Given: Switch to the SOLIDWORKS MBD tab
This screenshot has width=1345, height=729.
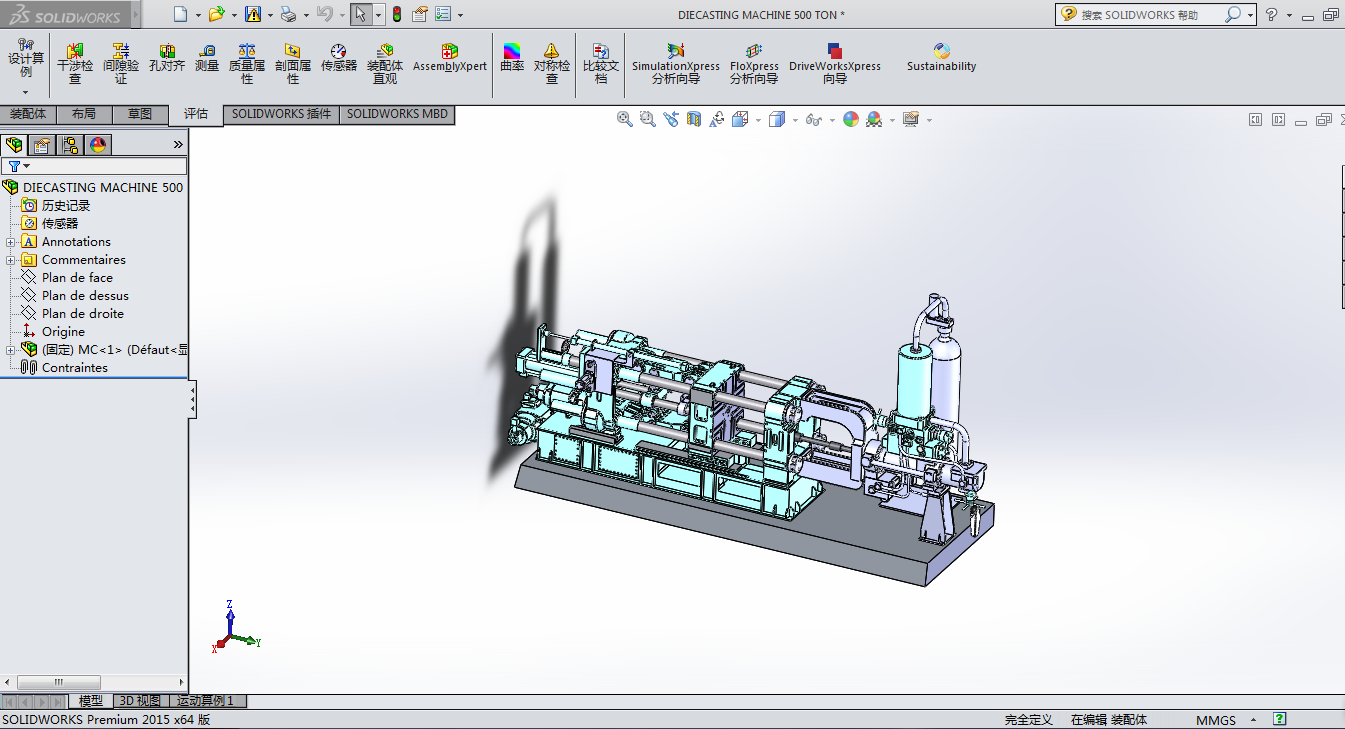Looking at the screenshot, I should click(397, 114).
